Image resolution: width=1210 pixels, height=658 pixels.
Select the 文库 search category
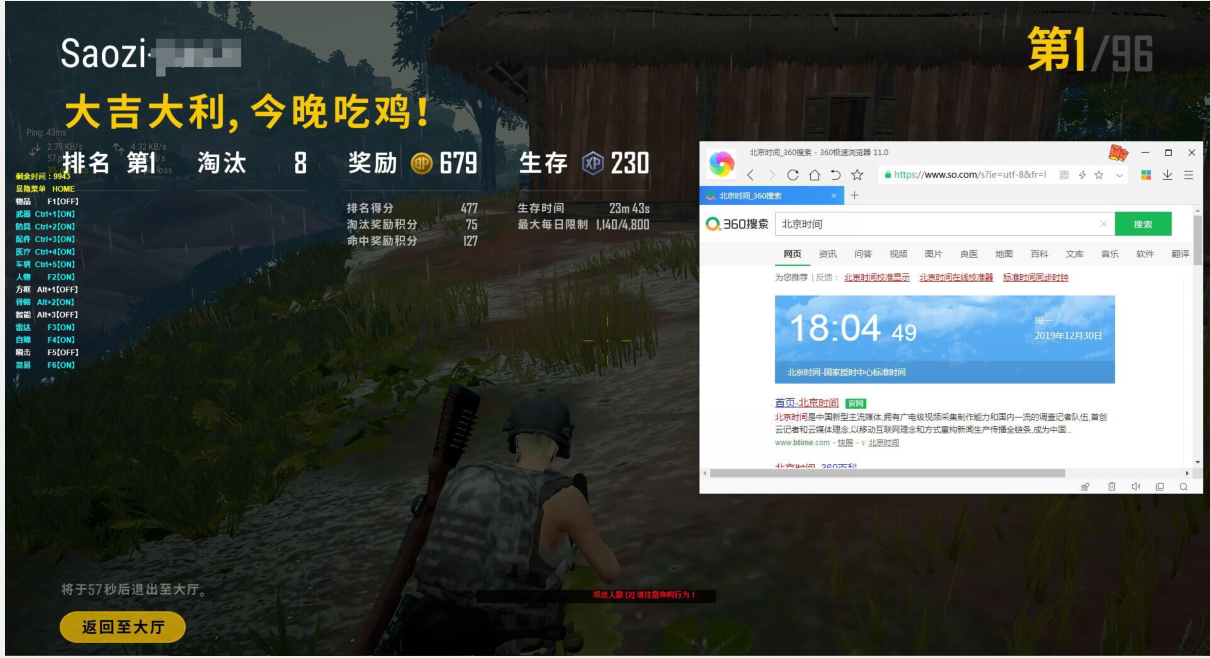(x=1074, y=254)
